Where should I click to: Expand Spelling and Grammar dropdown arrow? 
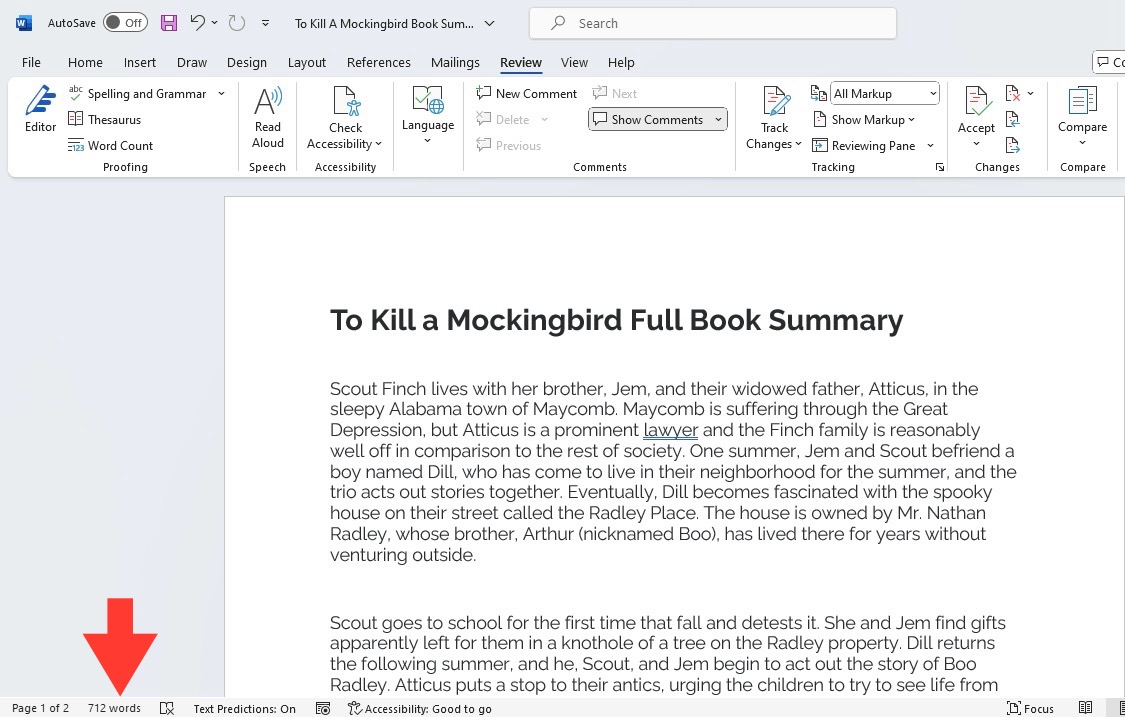coord(221,93)
